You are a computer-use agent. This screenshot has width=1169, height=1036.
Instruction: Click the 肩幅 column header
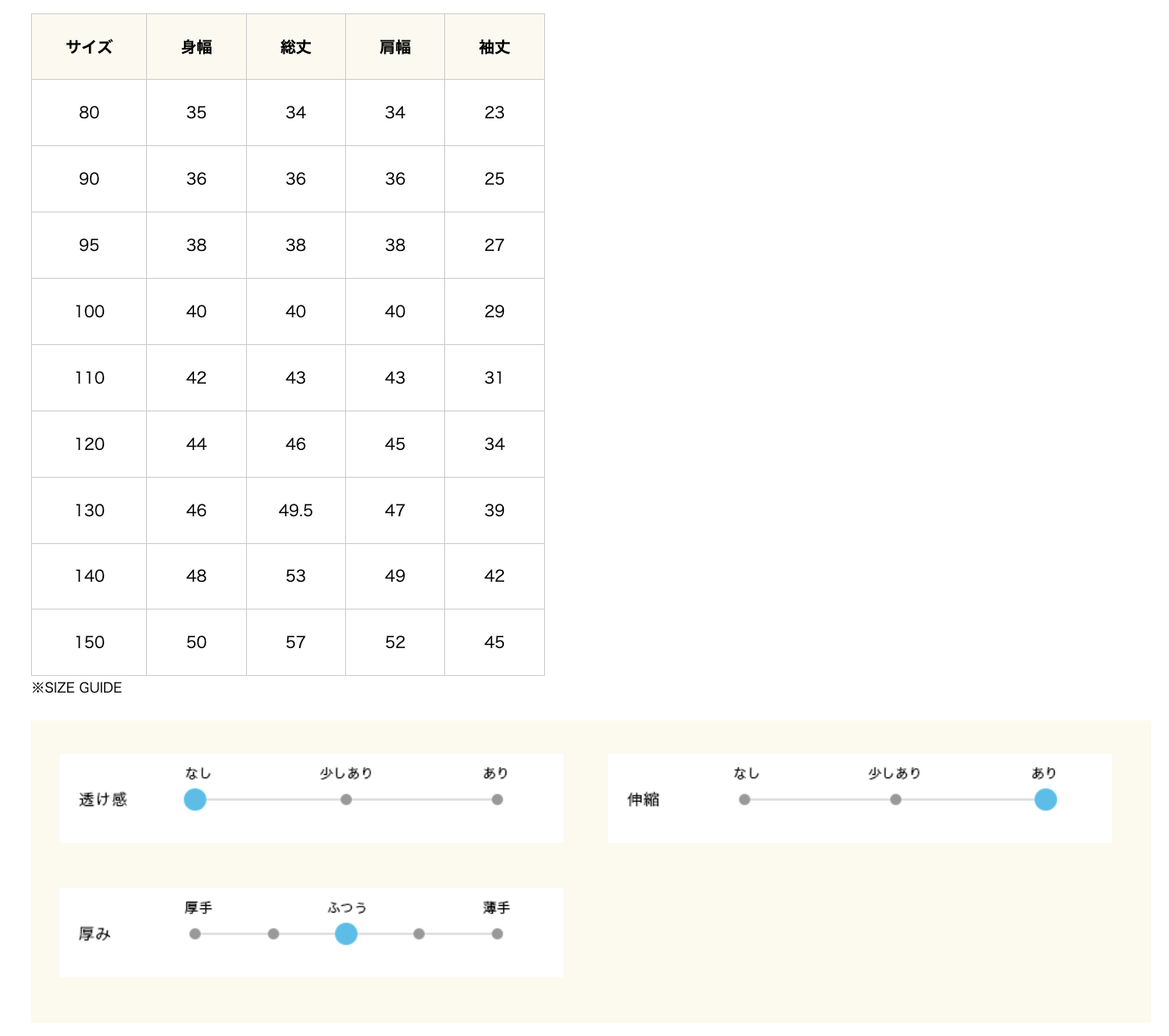click(x=395, y=47)
